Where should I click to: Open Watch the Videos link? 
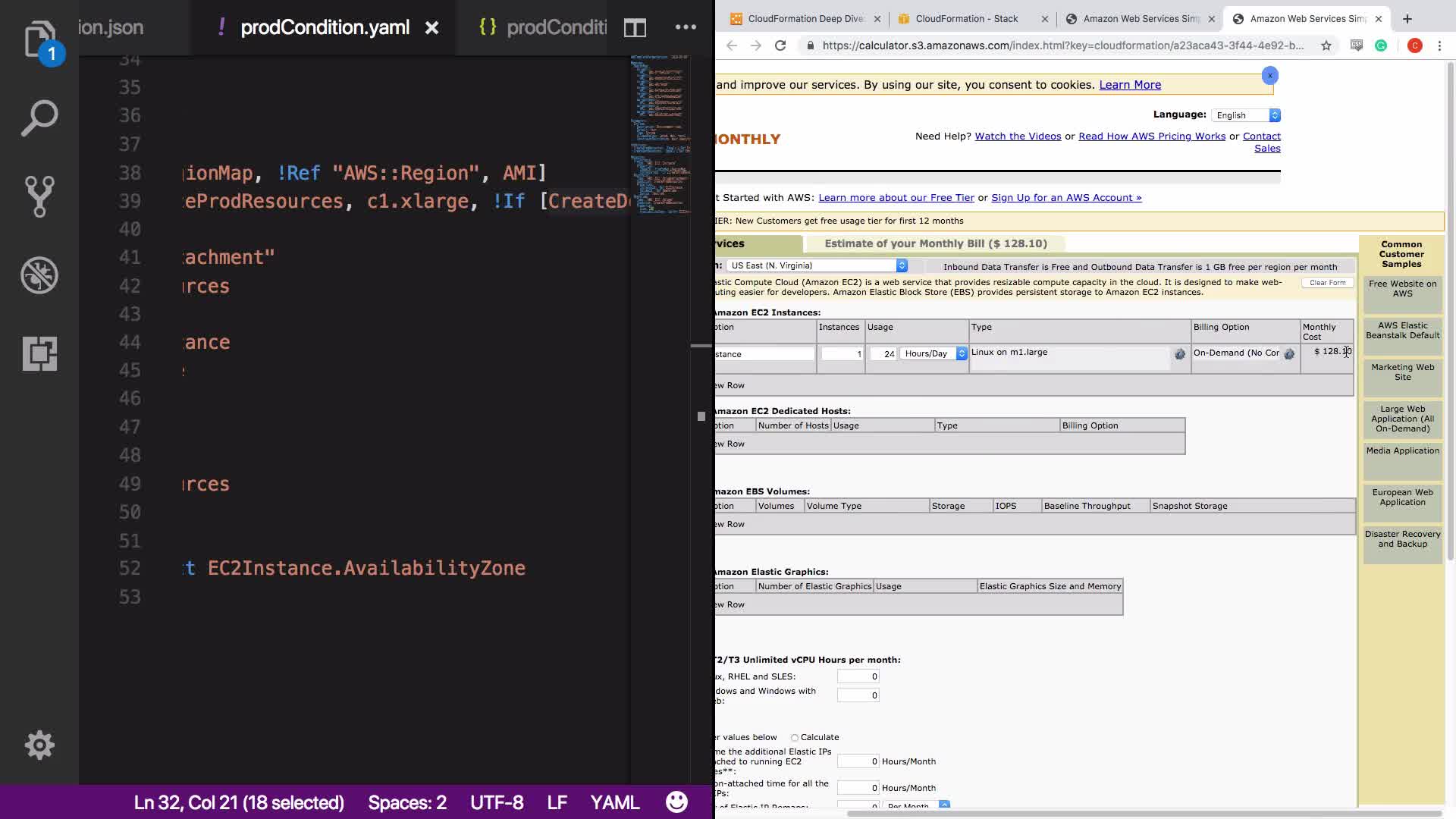(x=1018, y=136)
